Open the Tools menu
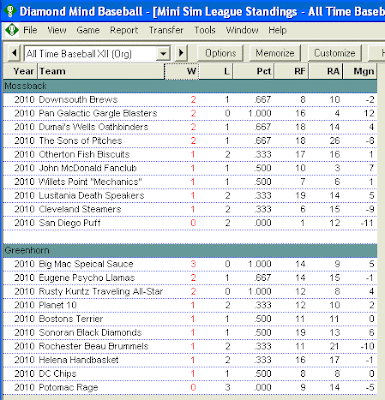The image size is (385, 400). [x=205, y=30]
